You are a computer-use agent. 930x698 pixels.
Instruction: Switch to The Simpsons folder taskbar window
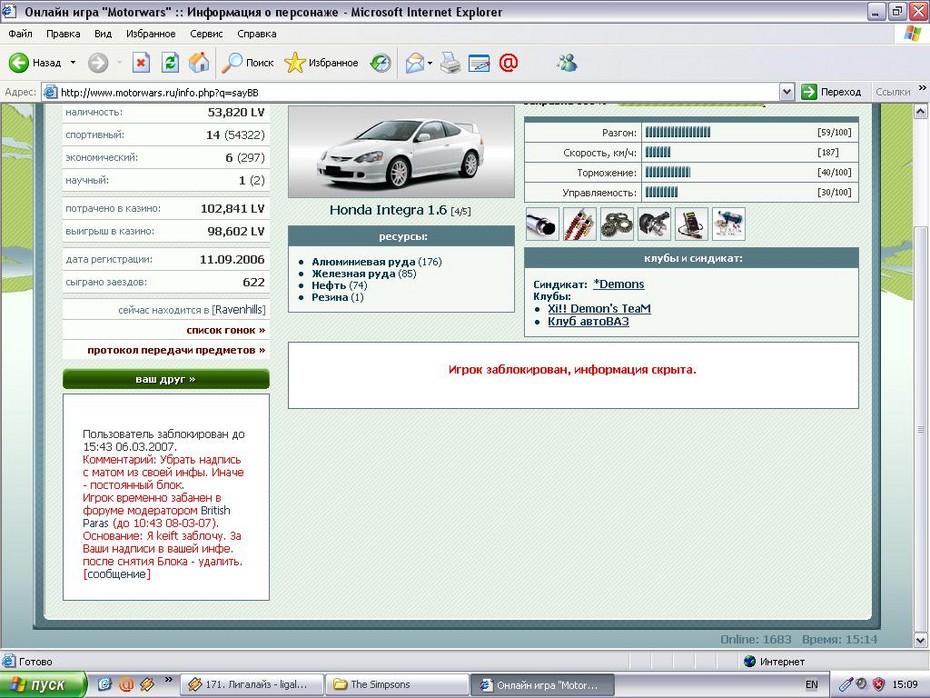click(397, 685)
